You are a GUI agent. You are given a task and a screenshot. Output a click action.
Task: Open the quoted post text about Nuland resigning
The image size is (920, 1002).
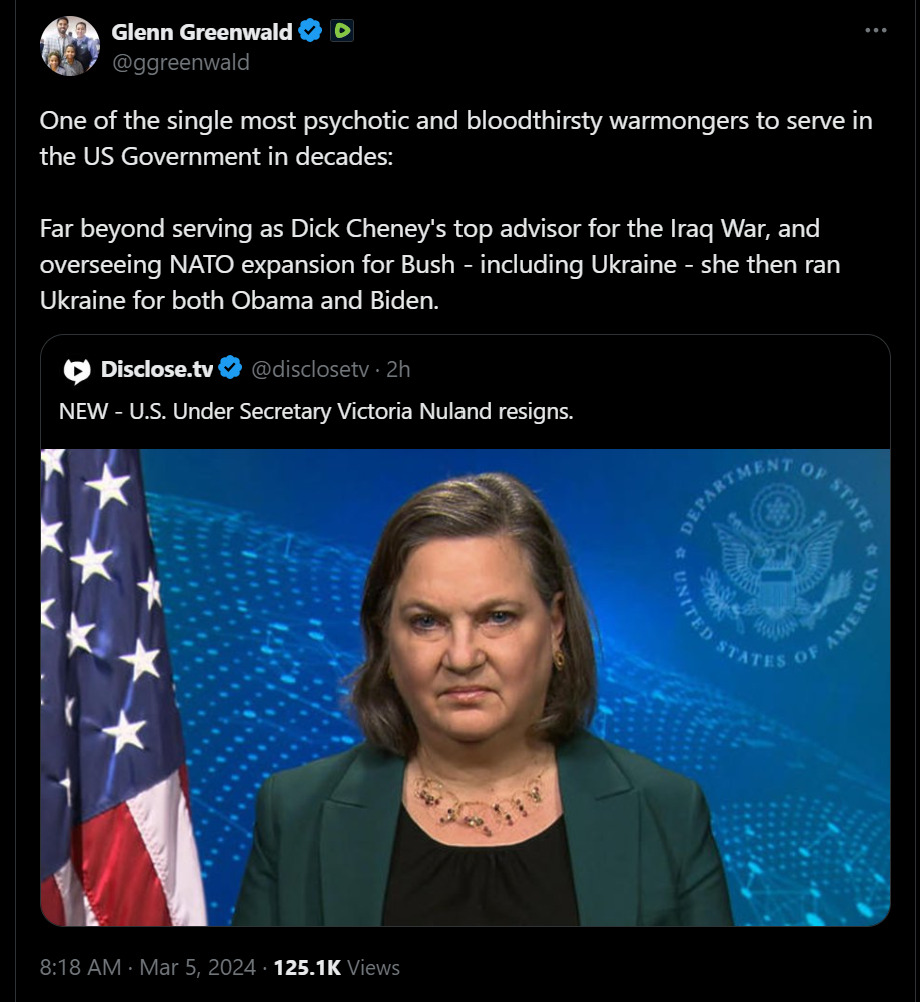316,411
